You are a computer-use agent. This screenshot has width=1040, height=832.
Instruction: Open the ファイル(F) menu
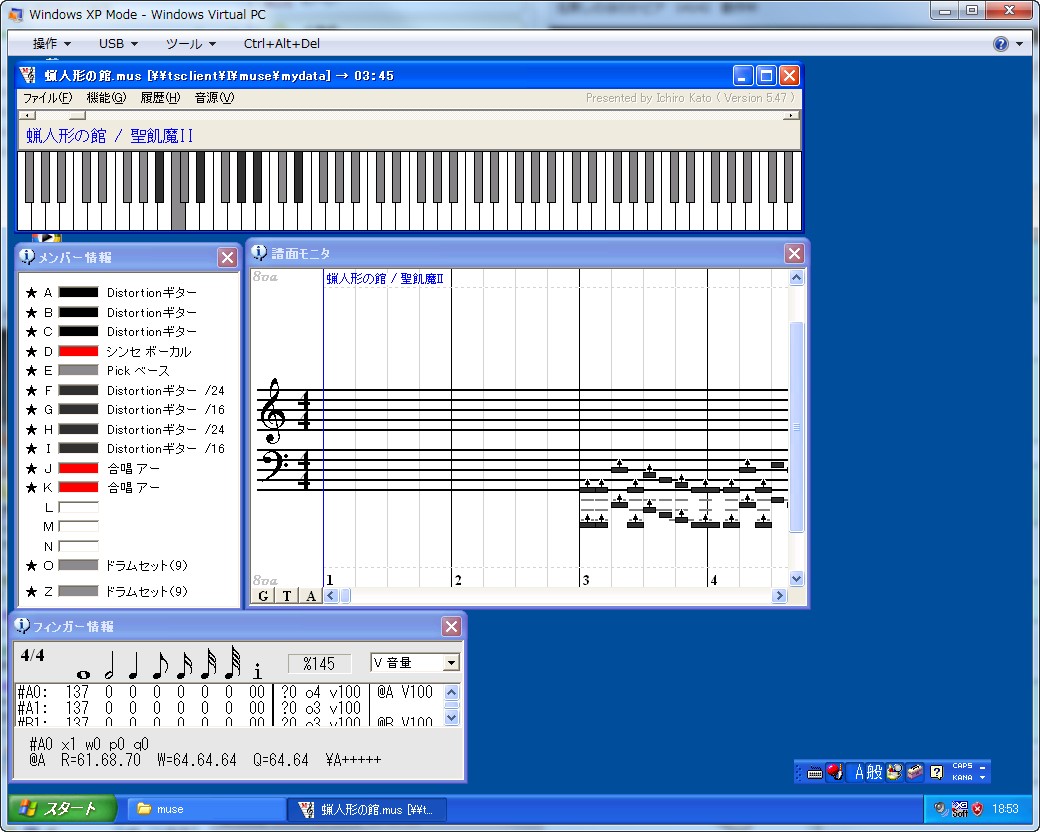click(47, 98)
